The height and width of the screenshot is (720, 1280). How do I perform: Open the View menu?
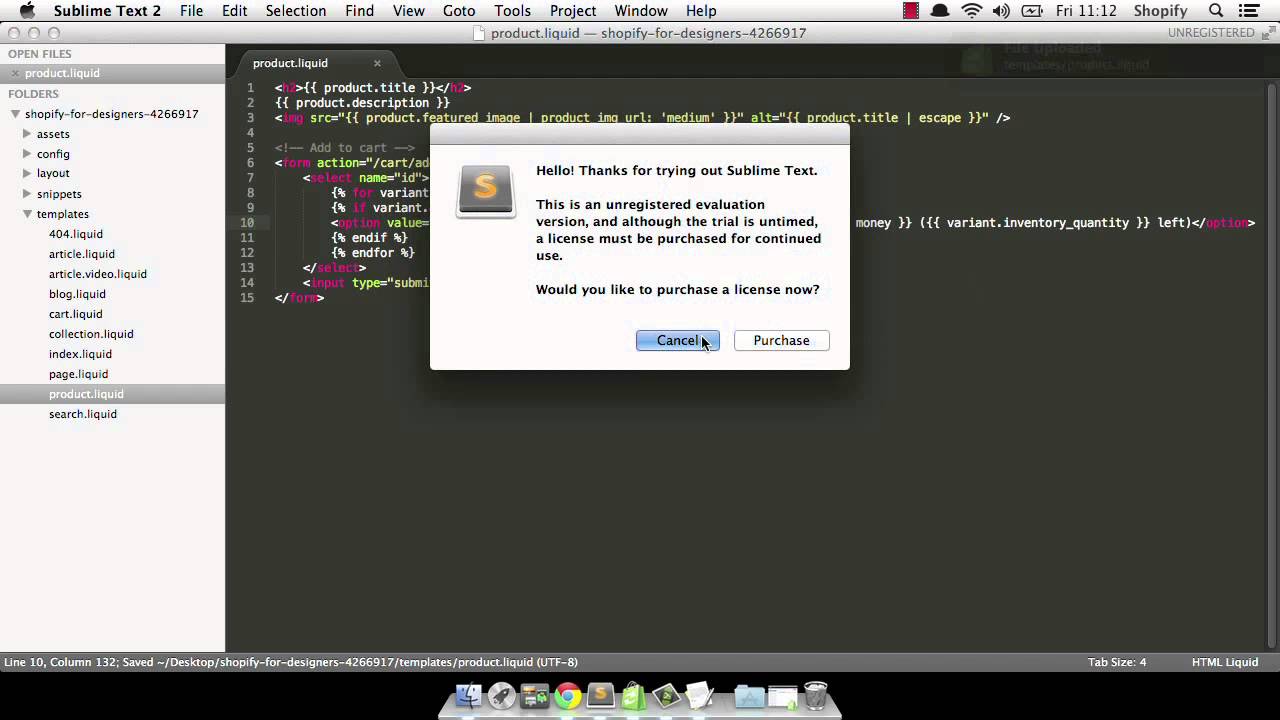click(409, 11)
